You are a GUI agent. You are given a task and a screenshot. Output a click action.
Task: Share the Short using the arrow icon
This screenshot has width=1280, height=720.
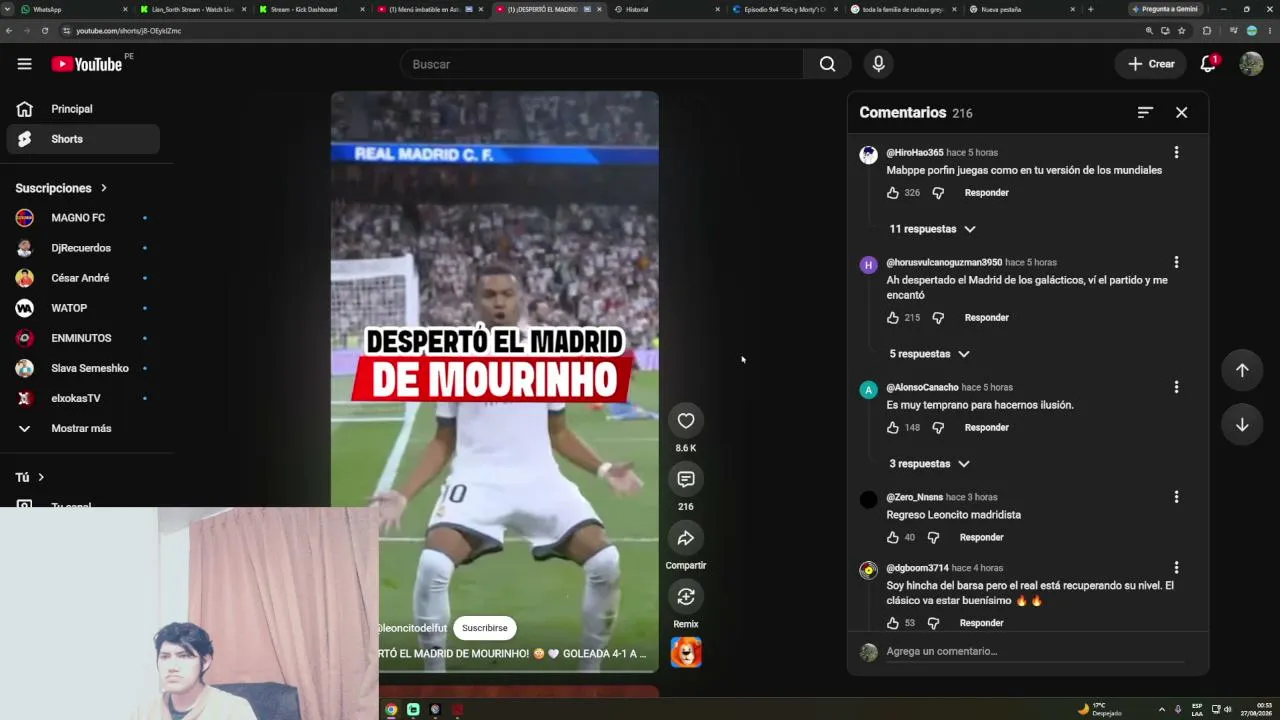(686, 538)
